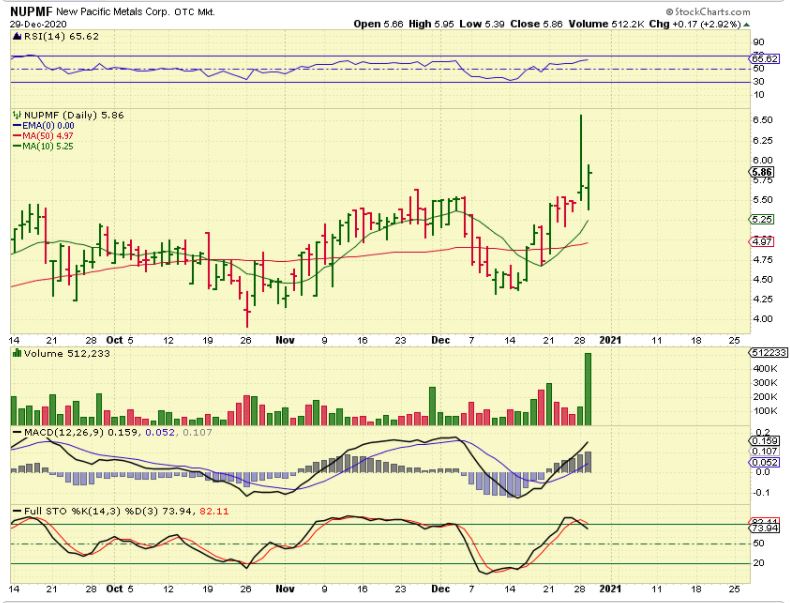This screenshot has height=603, width=790.
Task: Click the Nov label on bottom stochastic axis
Action: click(x=285, y=589)
